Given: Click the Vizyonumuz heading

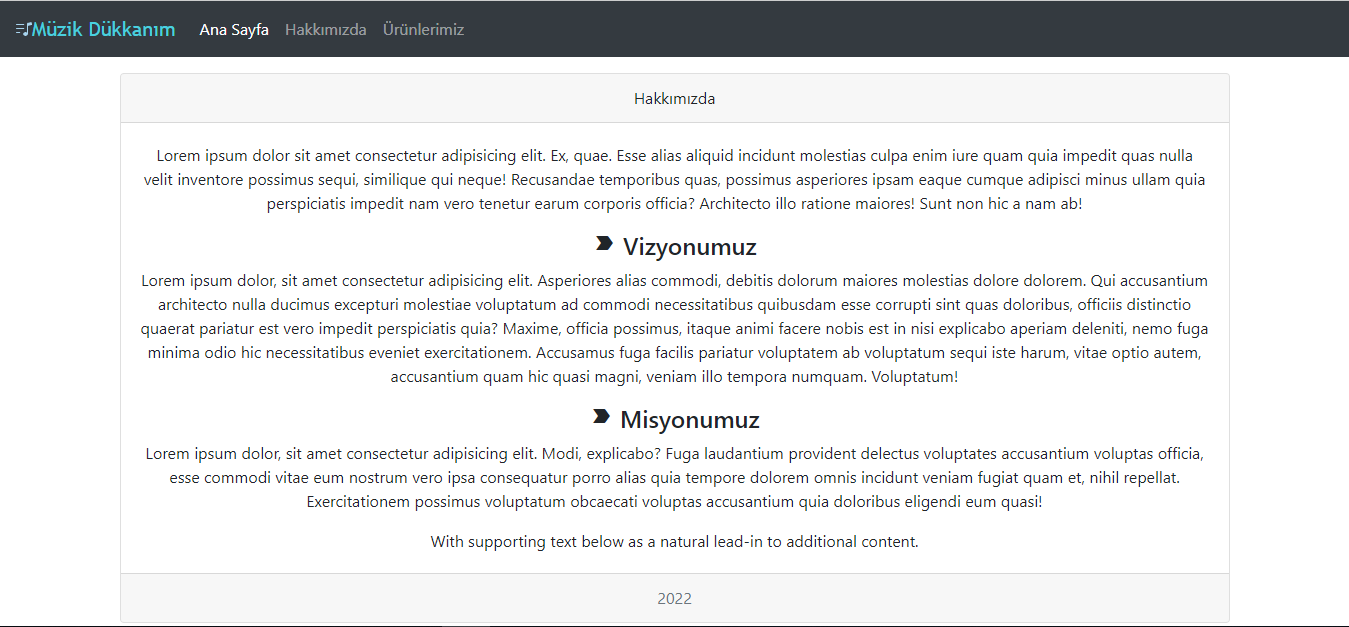Looking at the screenshot, I should tap(690, 246).
